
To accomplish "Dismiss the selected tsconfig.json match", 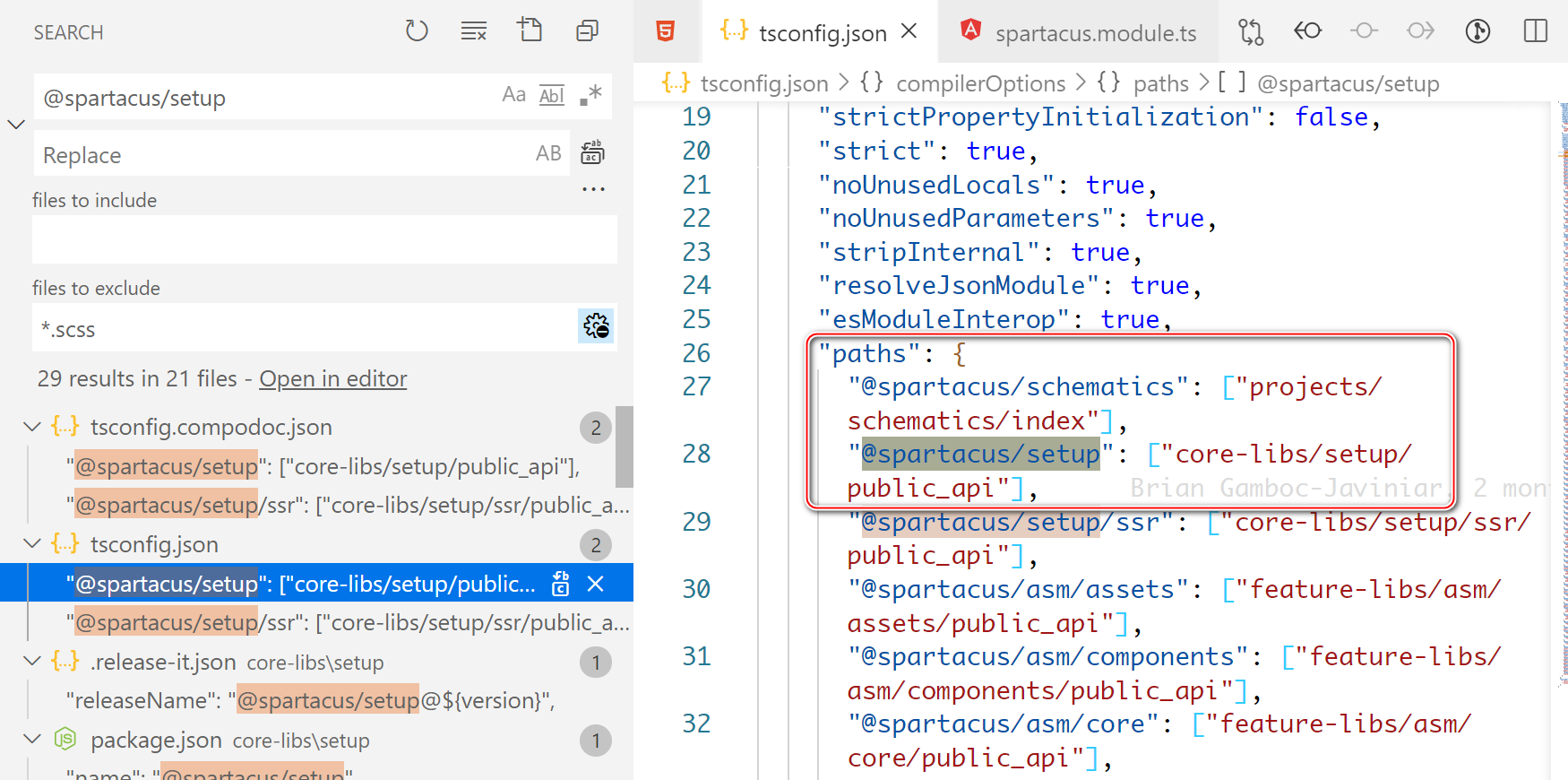I will tap(596, 584).
